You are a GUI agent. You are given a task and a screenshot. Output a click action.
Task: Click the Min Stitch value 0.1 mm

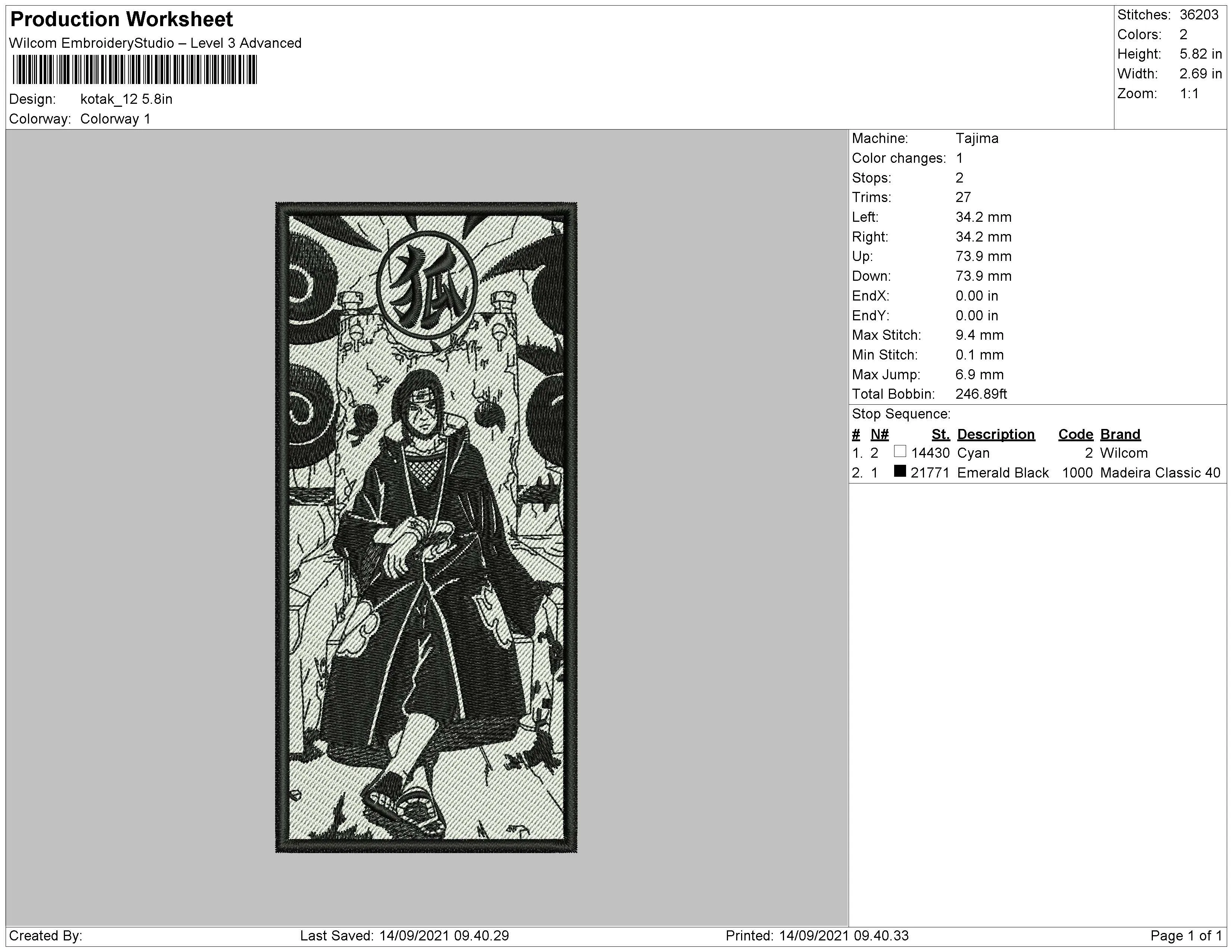click(979, 355)
